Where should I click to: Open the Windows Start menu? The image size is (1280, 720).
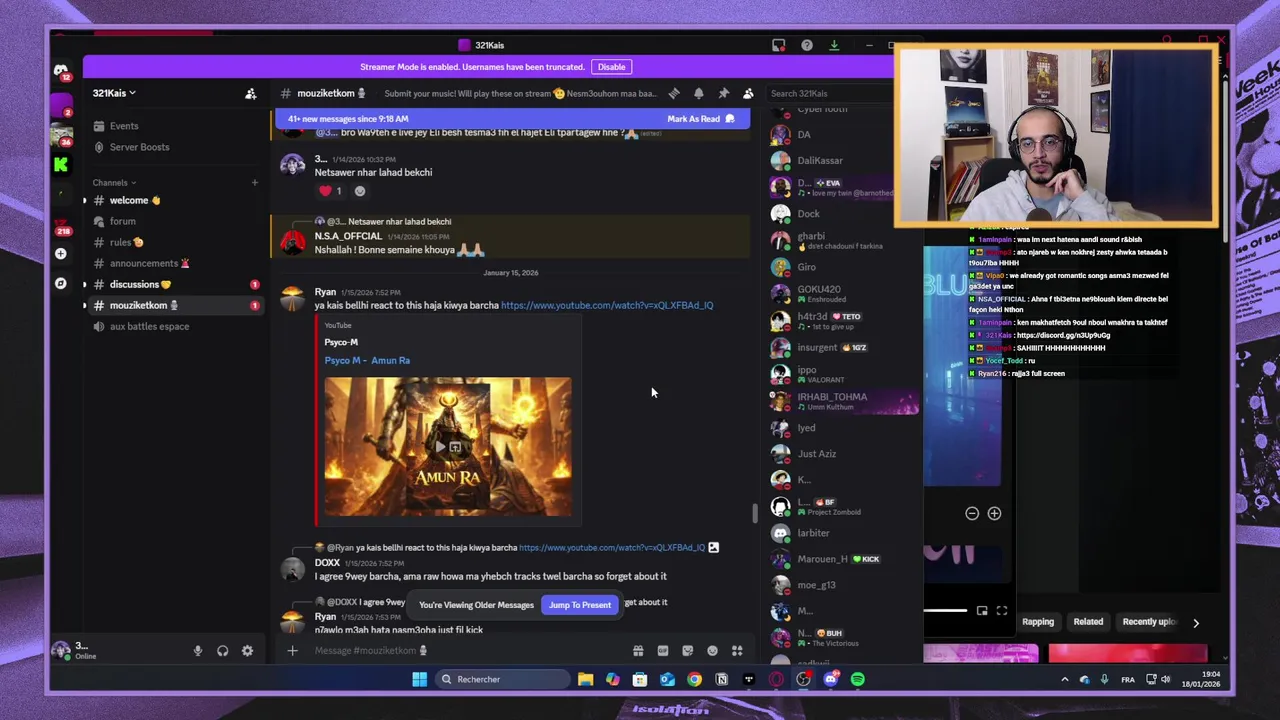click(x=419, y=680)
